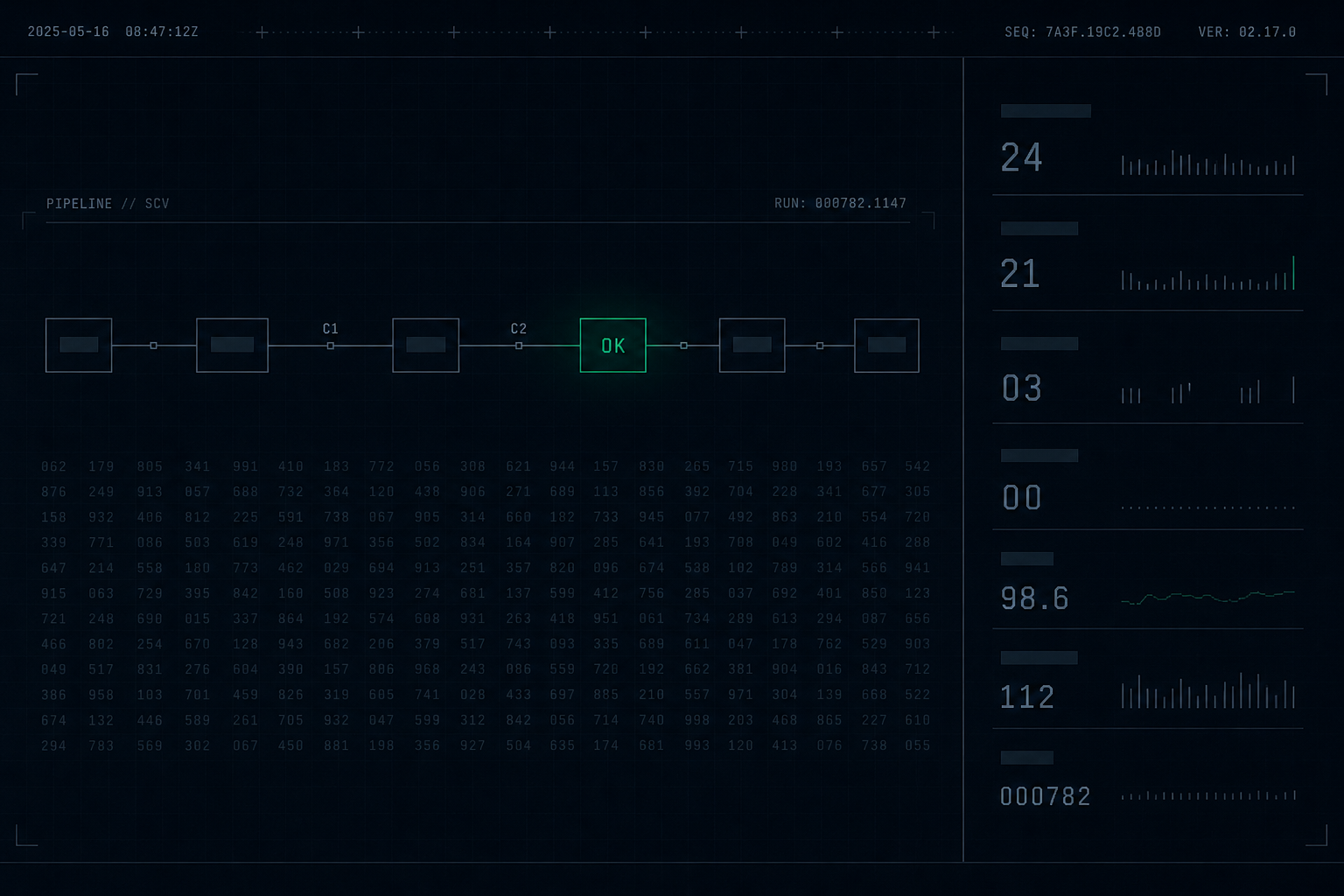Click grid cell 876
Image resolution: width=1344 pixels, height=896 pixels.
point(53,492)
